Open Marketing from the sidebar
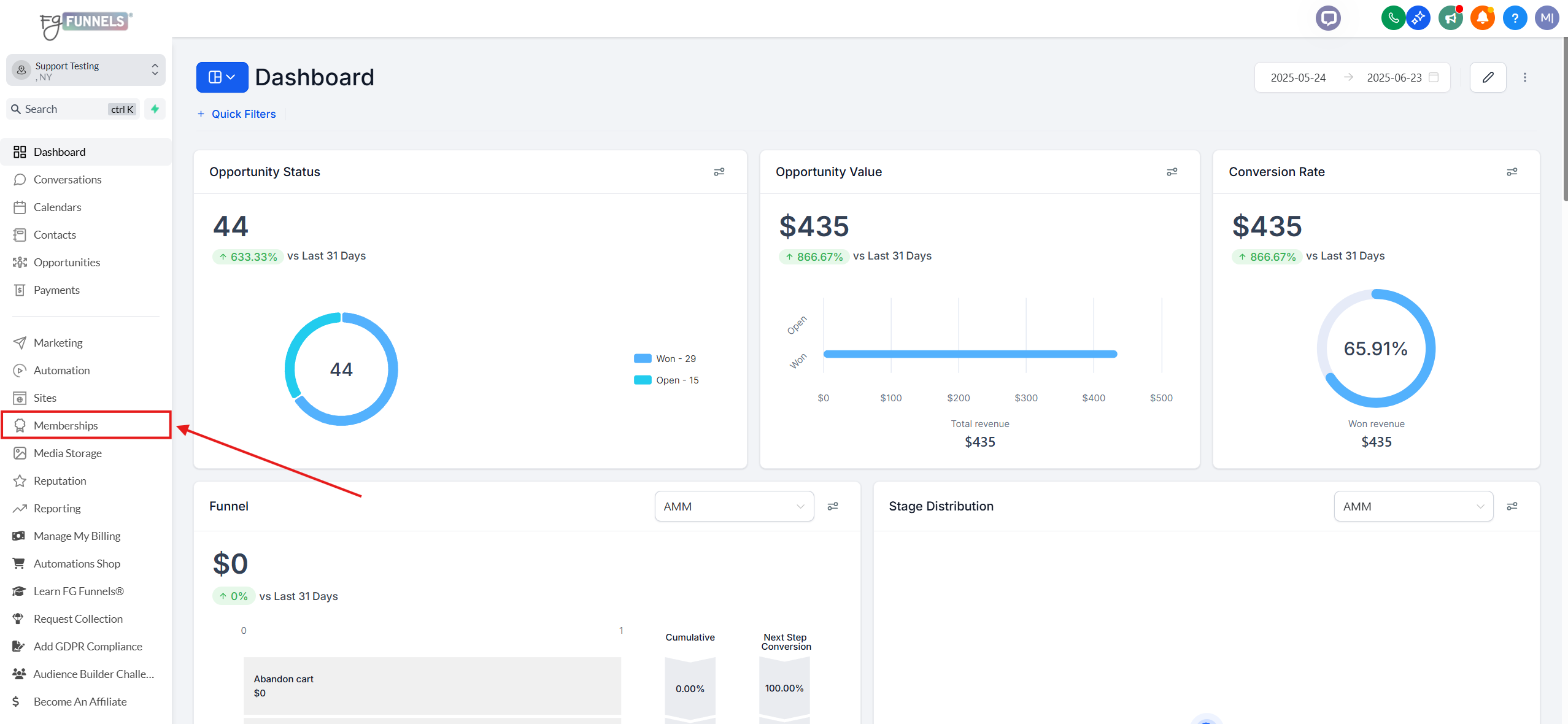Screen dimensions: 1568x724 (x=86, y=342)
